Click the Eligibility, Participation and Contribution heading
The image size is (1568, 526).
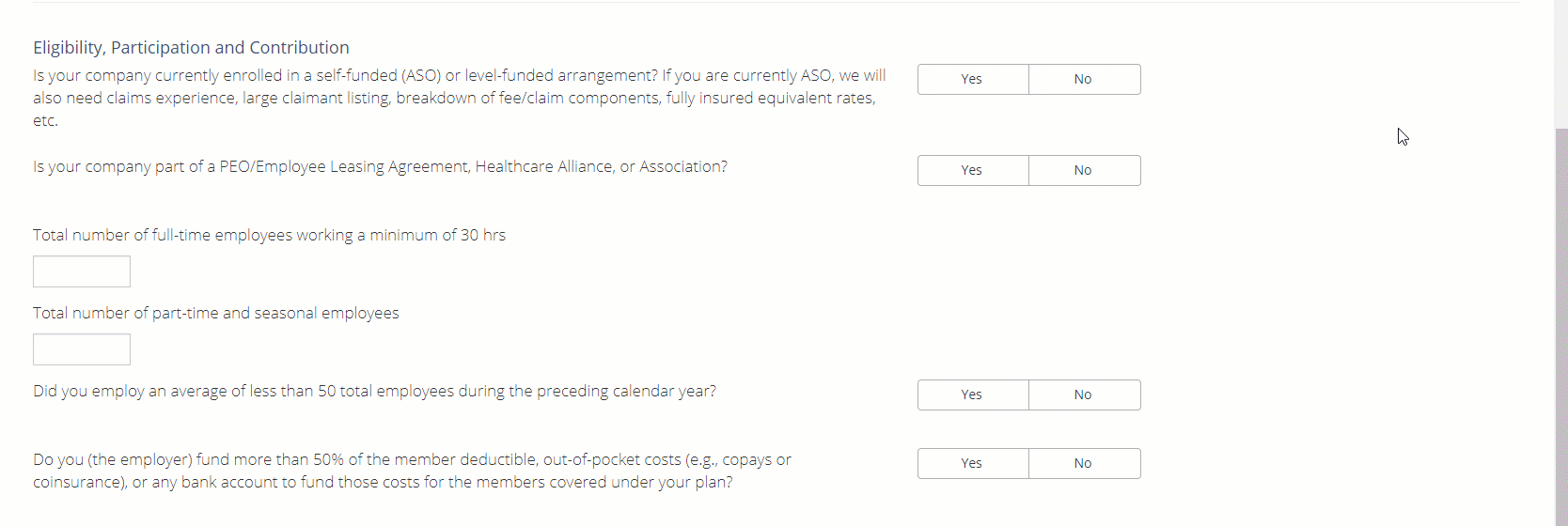point(191,48)
